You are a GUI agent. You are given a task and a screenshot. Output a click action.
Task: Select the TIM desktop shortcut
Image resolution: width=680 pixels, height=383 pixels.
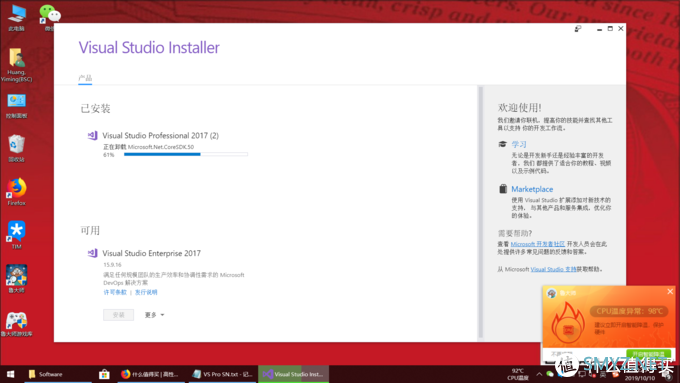click(16, 236)
